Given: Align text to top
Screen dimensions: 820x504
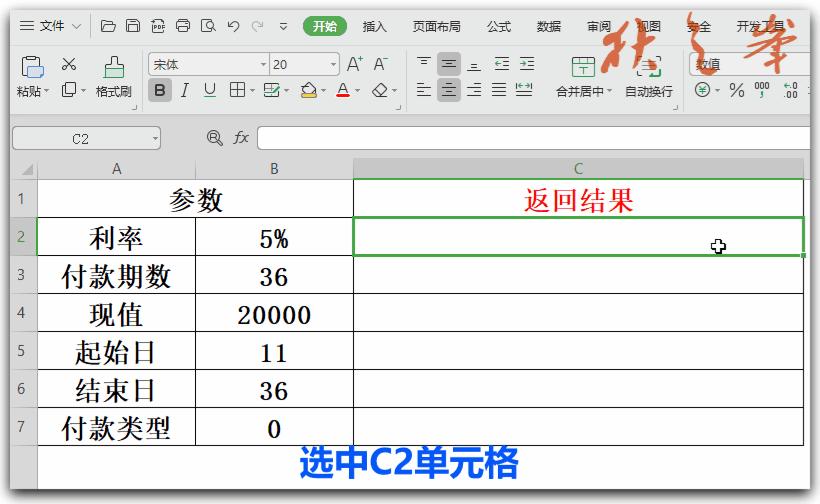Looking at the screenshot, I should tap(424, 63).
